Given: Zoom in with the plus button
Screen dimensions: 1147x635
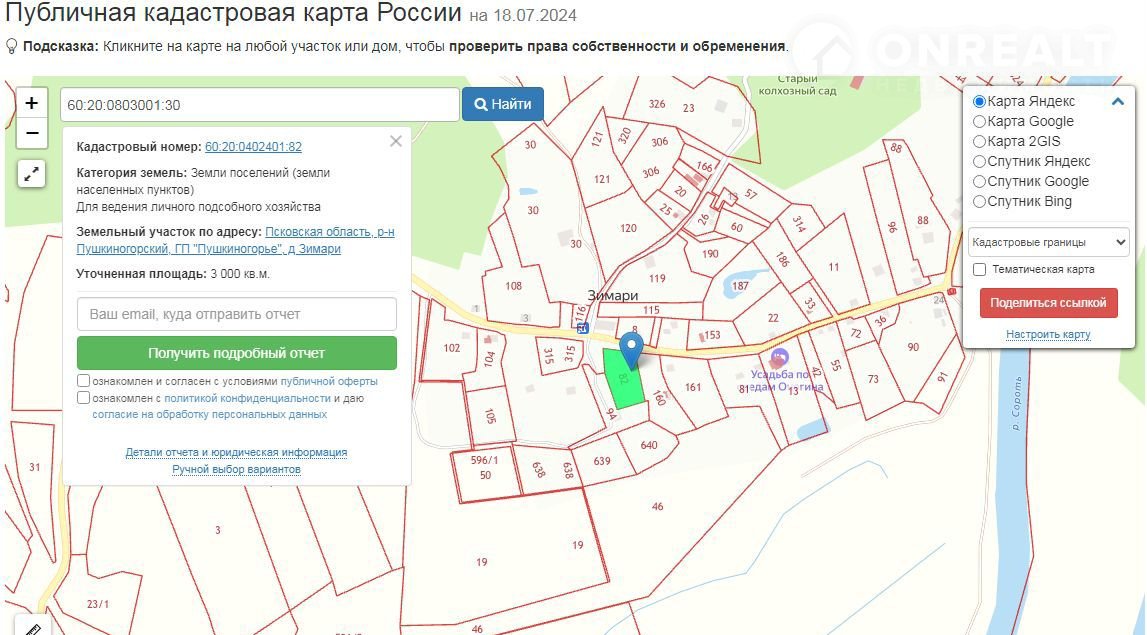Looking at the screenshot, I should [32, 103].
